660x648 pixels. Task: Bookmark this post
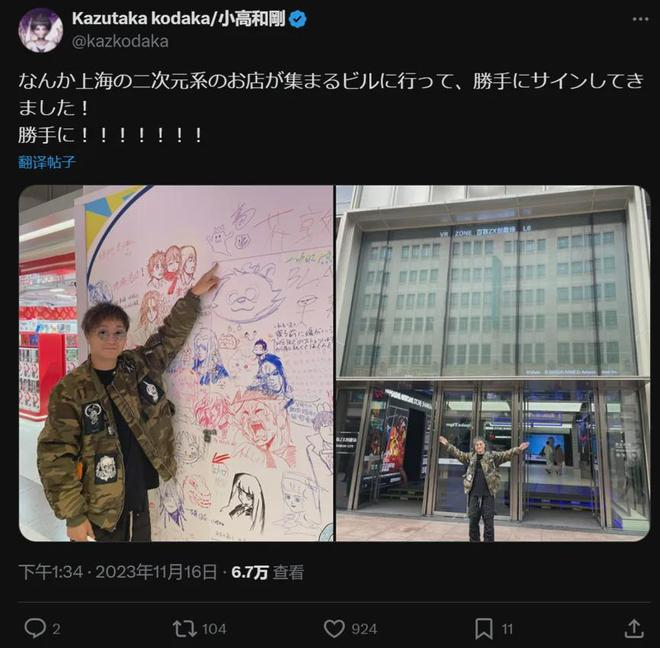pyautogui.click(x=484, y=629)
